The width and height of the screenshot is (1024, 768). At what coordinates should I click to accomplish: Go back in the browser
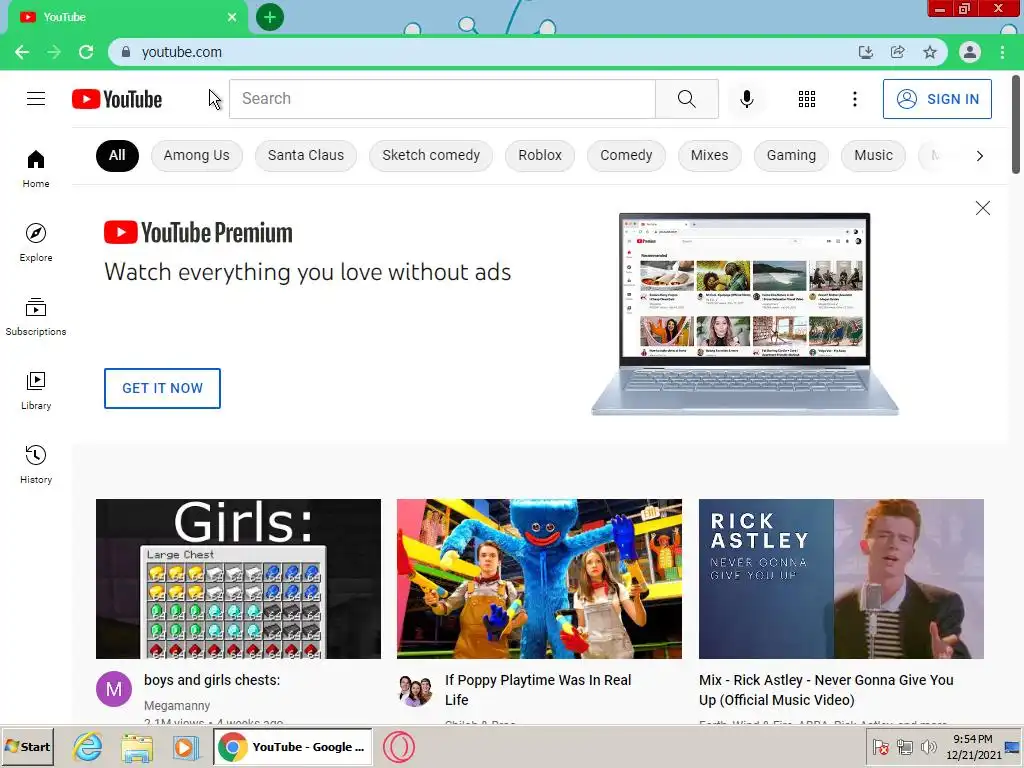(22, 52)
